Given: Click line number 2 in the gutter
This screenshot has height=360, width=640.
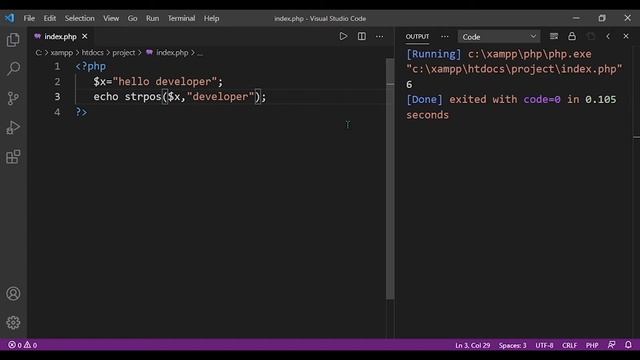Looking at the screenshot, I should [x=57, y=82].
